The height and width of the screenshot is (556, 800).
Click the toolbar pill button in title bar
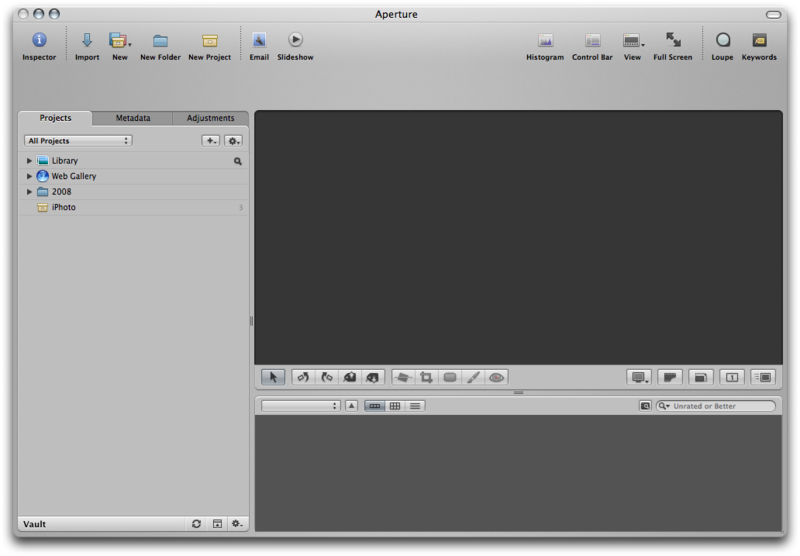(773, 15)
